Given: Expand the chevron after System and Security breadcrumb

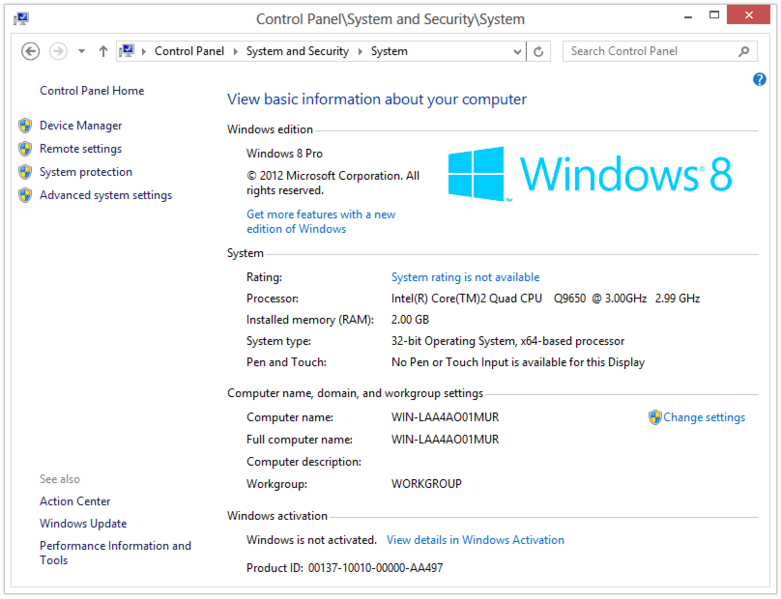Looking at the screenshot, I should 359,52.
